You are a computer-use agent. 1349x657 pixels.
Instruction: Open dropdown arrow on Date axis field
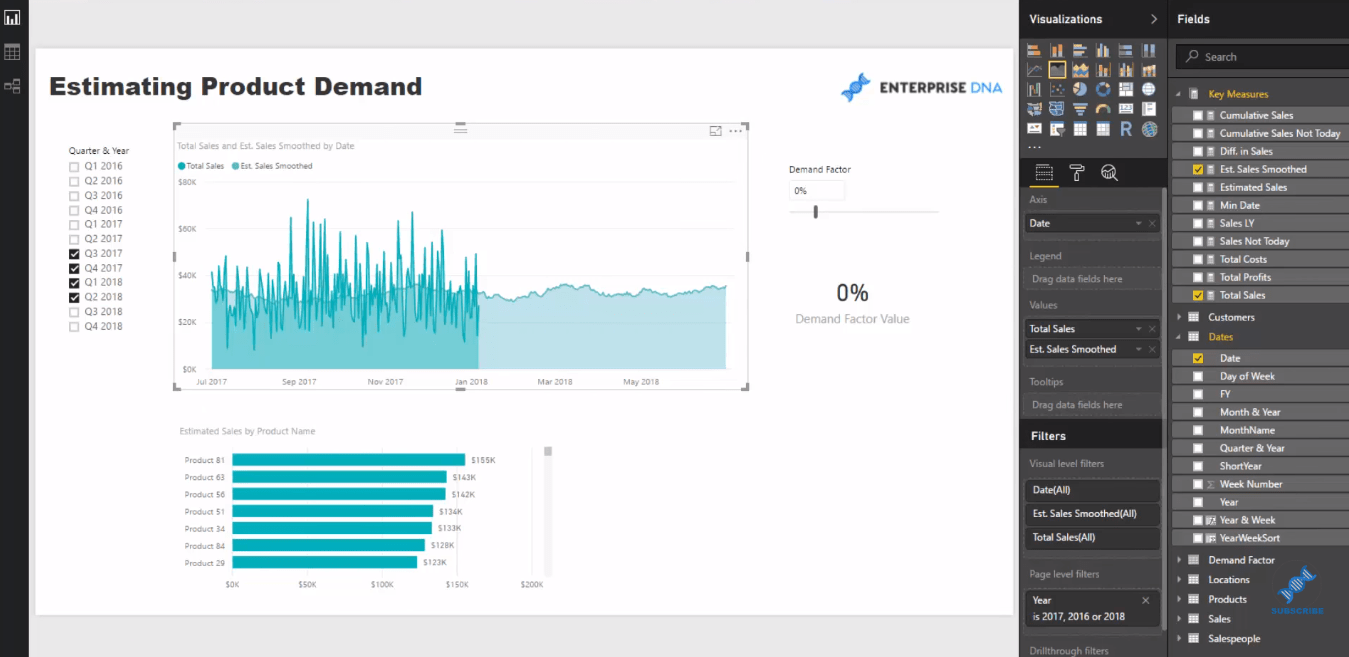pos(1138,224)
